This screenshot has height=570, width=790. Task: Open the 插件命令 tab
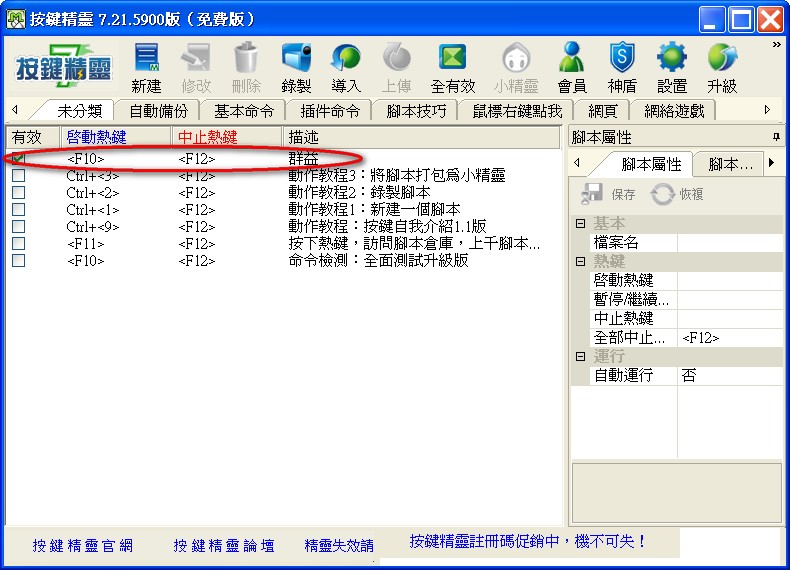pos(330,111)
